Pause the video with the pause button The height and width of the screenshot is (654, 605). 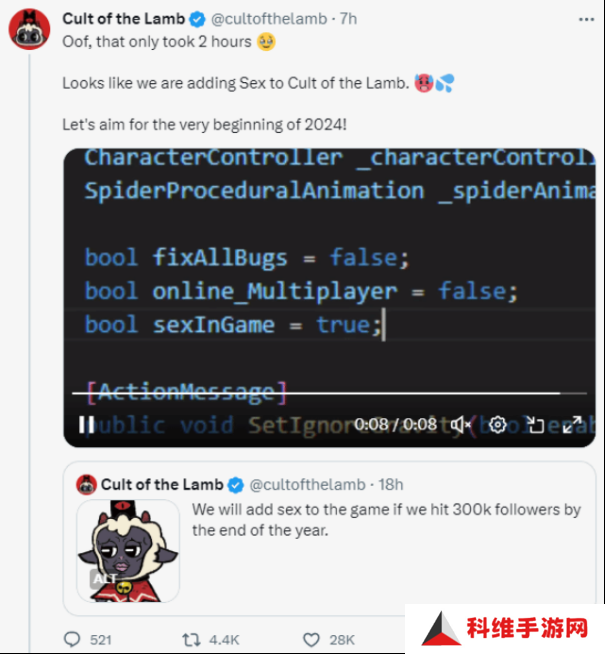87,425
